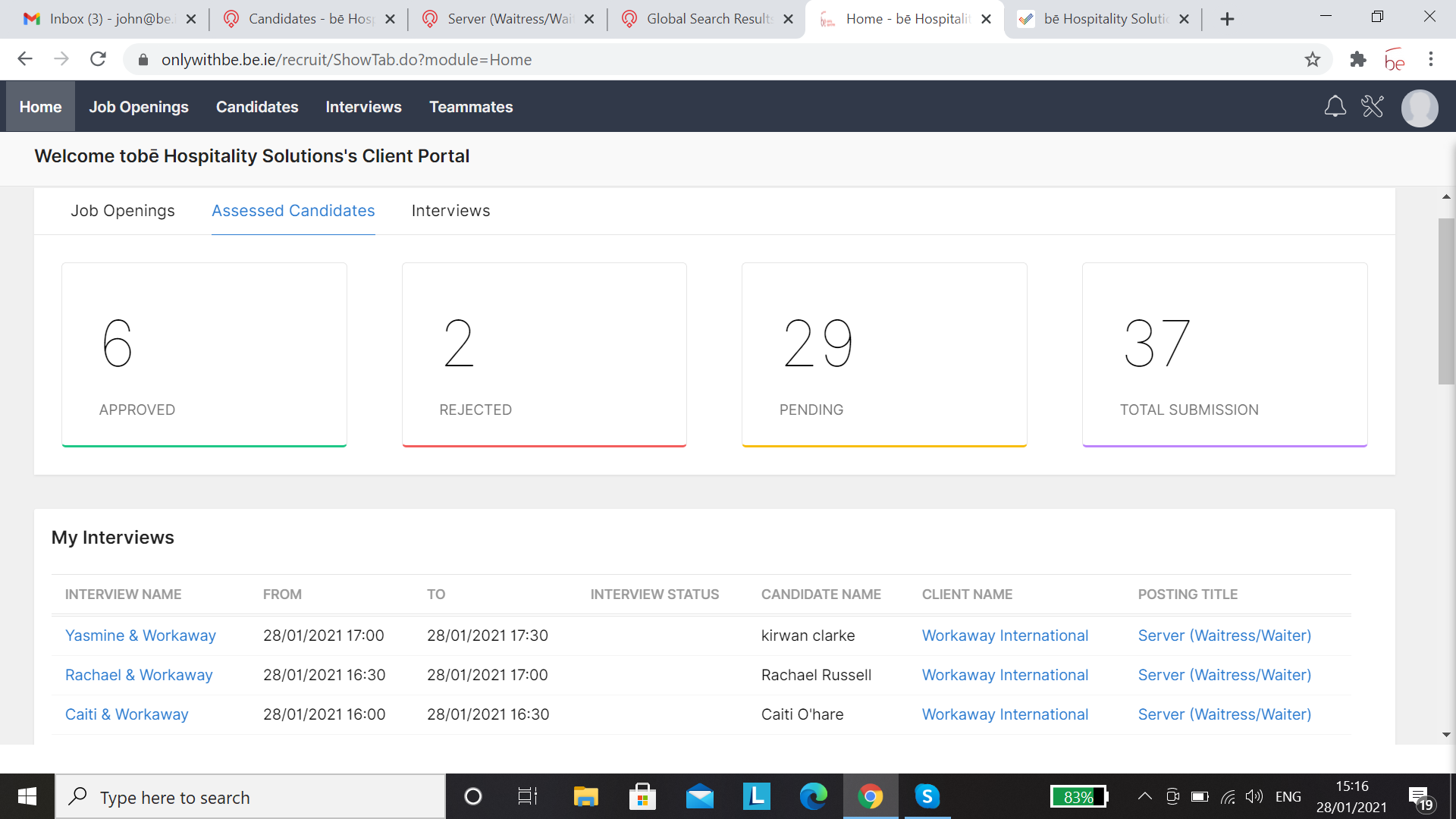1456x819 pixels.
Task: Open the volume control in the tray
Action: 1254,796
